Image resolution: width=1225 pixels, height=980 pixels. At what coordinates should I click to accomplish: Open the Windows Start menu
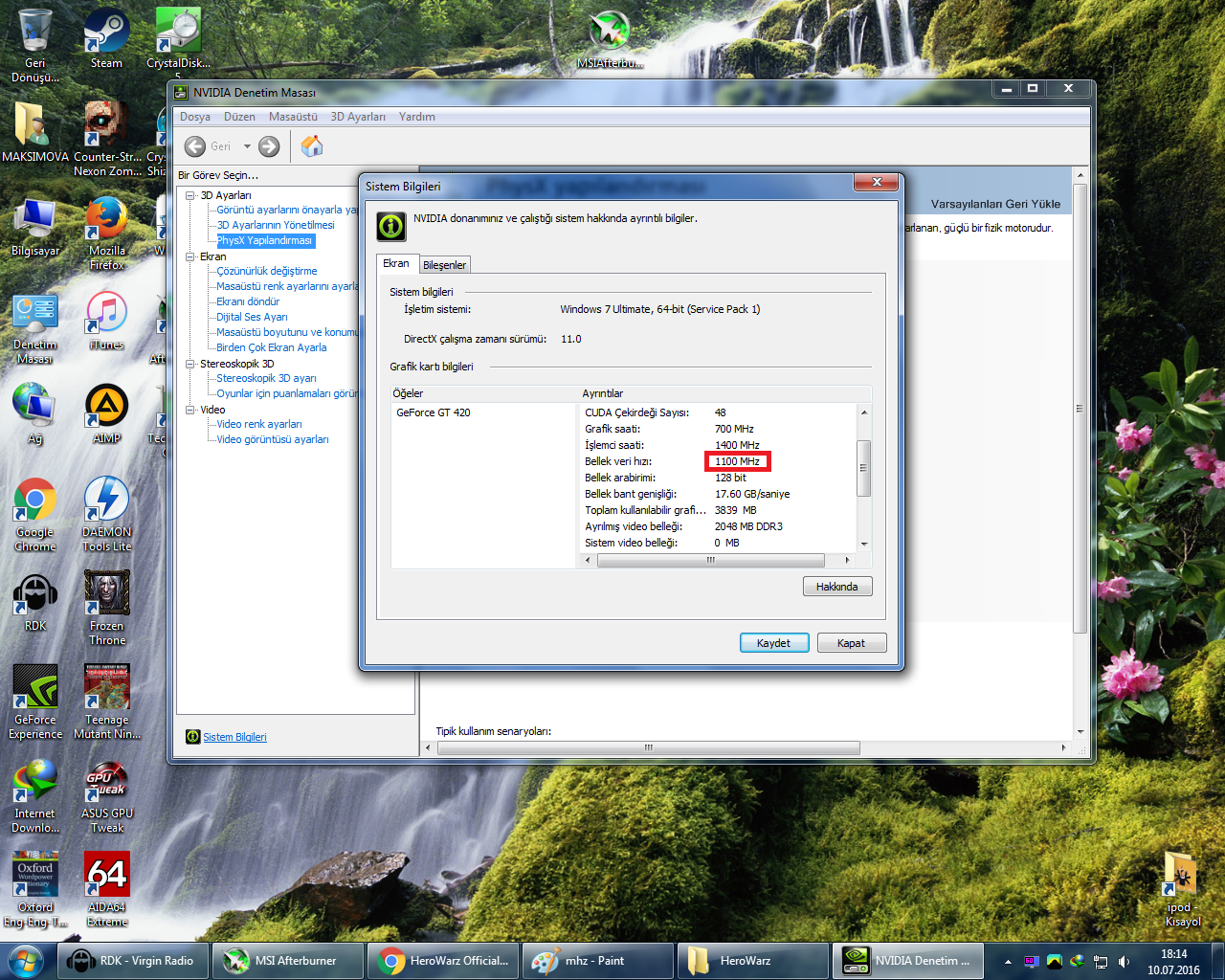(x=25, y=960)
